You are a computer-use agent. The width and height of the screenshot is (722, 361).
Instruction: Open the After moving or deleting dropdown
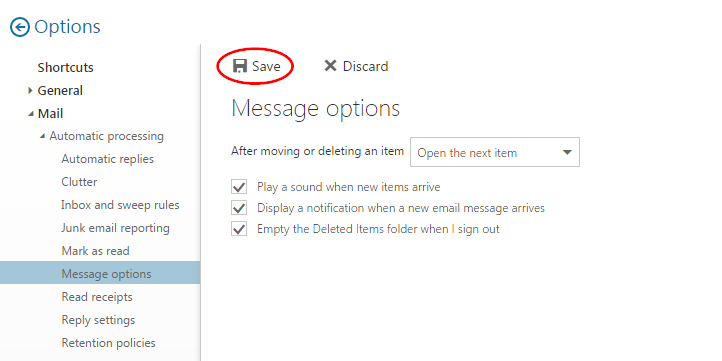[495, 152]
